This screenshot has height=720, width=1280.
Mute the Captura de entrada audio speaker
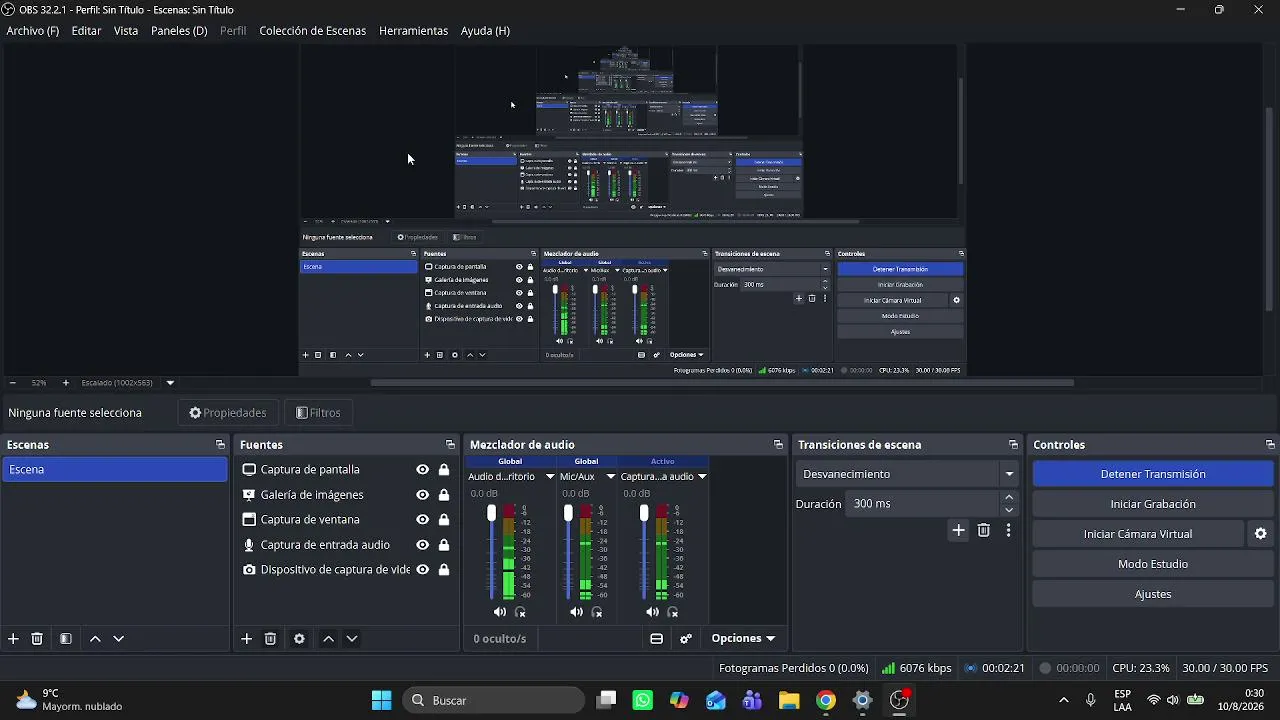pos(652,612)
